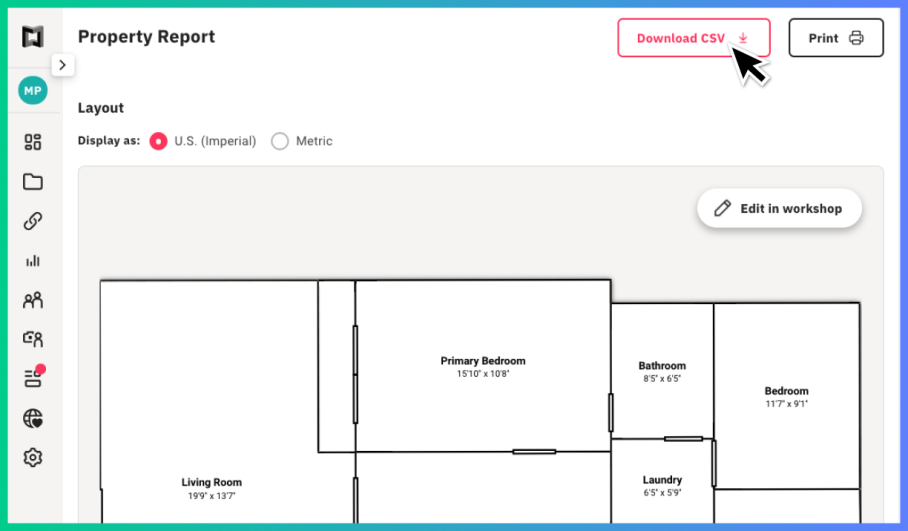The width and height of the screenshot is (908, 531).
Task: Click the Matterport logo icon
Action: pyautogui.click(x=33, y=37)
